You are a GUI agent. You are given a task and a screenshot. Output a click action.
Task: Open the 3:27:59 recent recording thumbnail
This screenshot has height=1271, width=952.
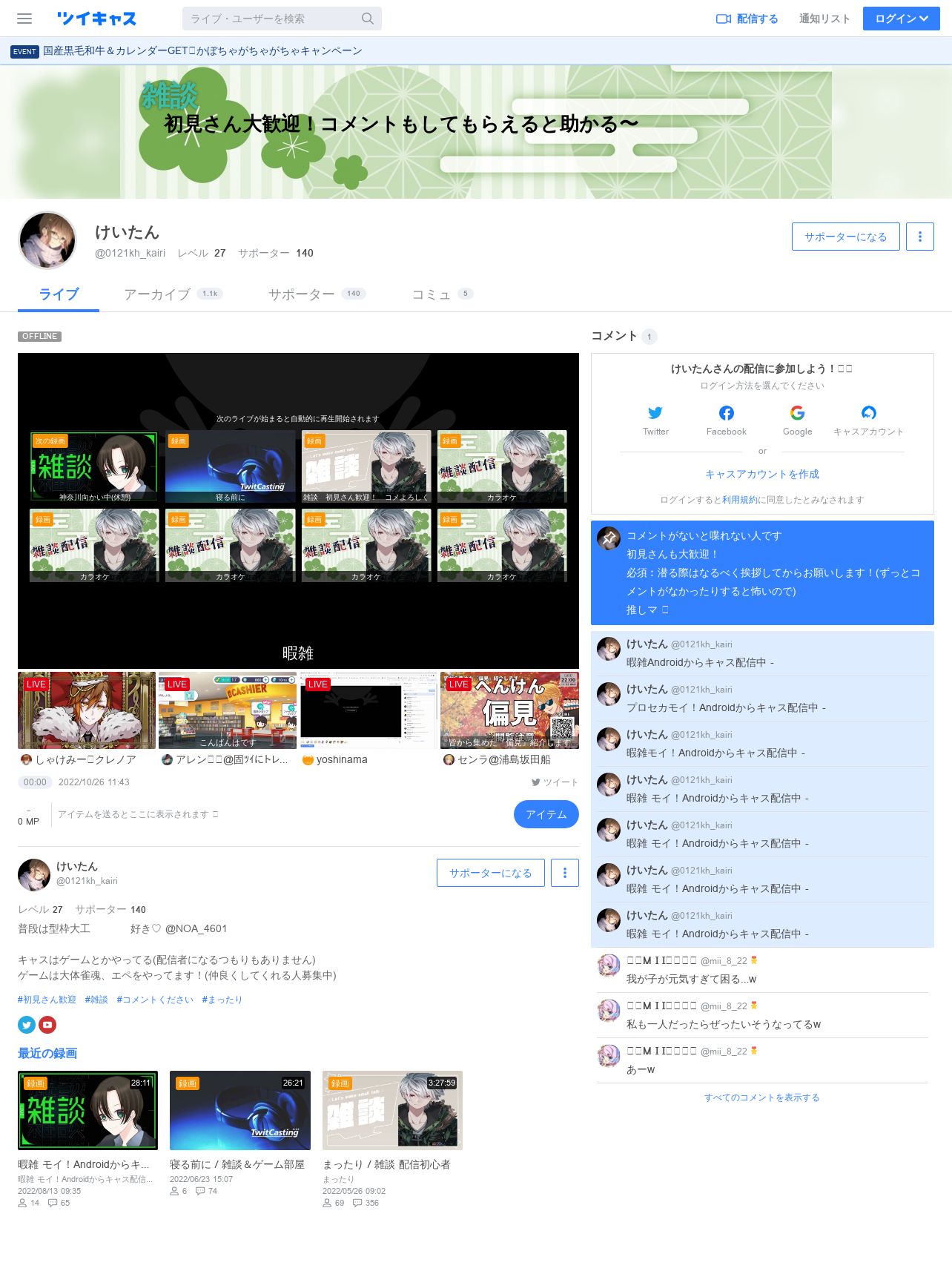click(392, 1110)
